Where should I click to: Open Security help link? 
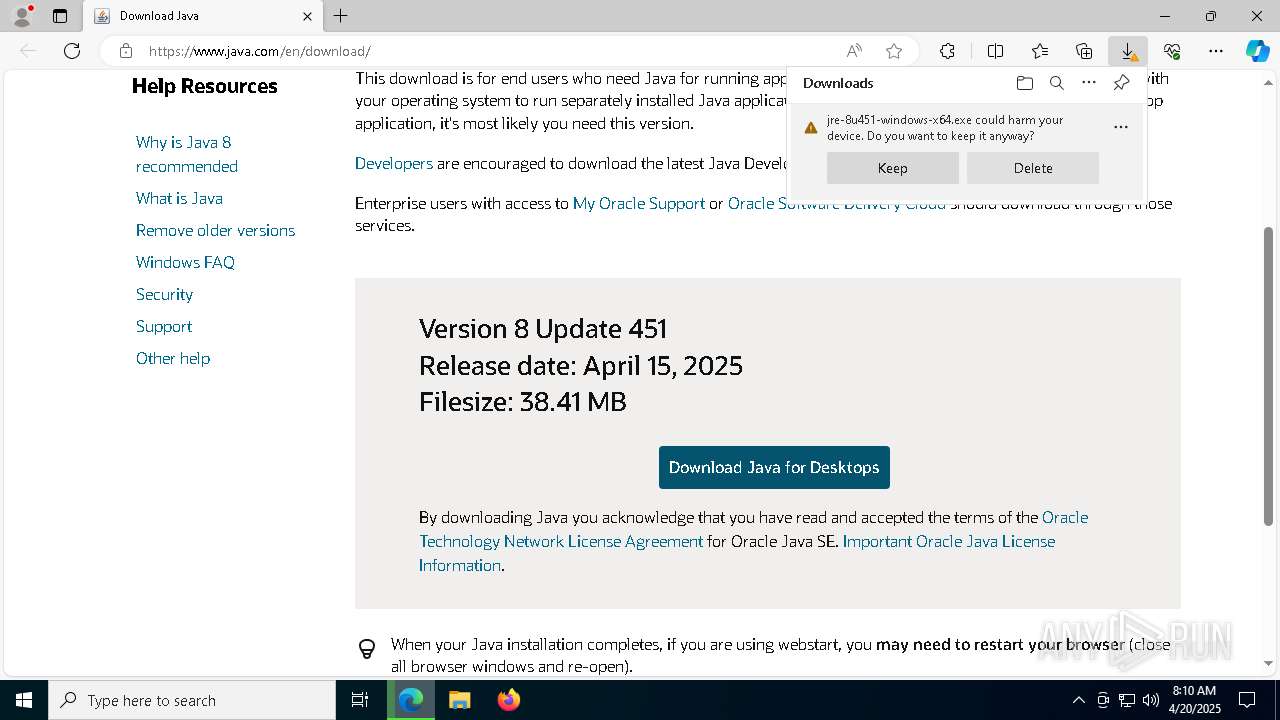(x=164, y=294)
